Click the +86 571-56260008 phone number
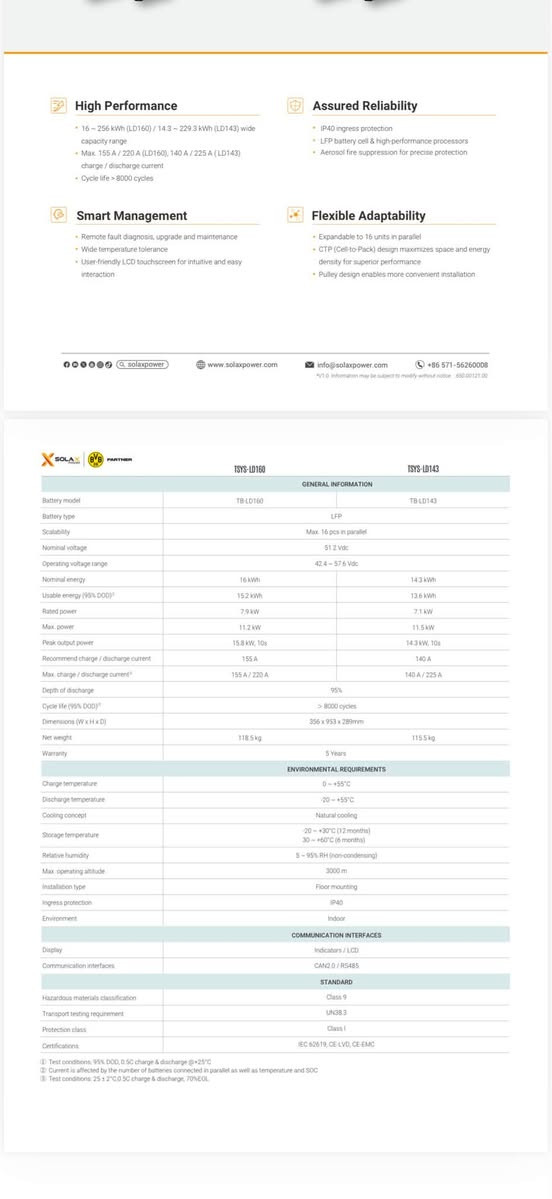This screenshot has height=1199, width=552. click(x=457, y=365)
